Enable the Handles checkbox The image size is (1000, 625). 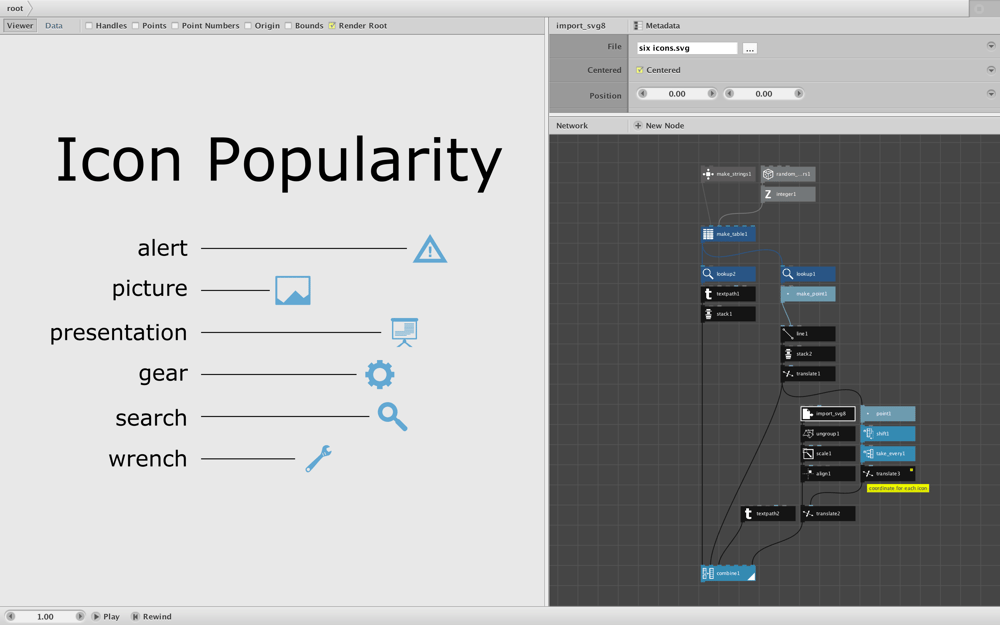coord(89,26)
